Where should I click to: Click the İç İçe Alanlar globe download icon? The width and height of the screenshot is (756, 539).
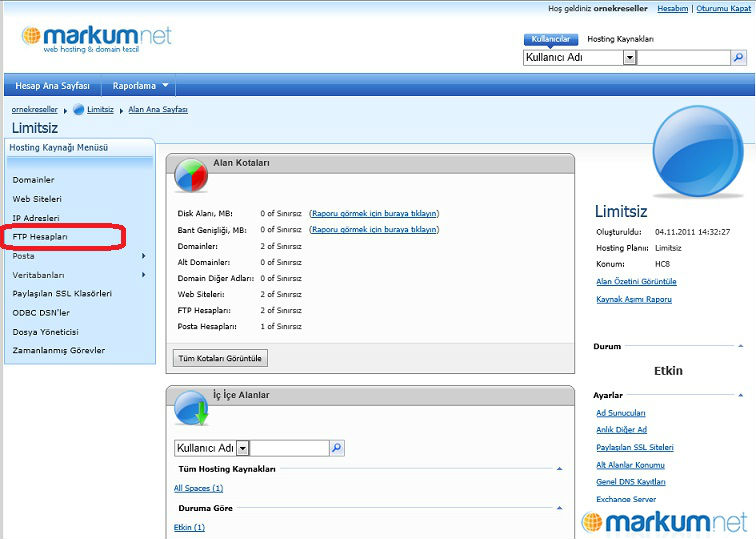(x=191, y=408)
